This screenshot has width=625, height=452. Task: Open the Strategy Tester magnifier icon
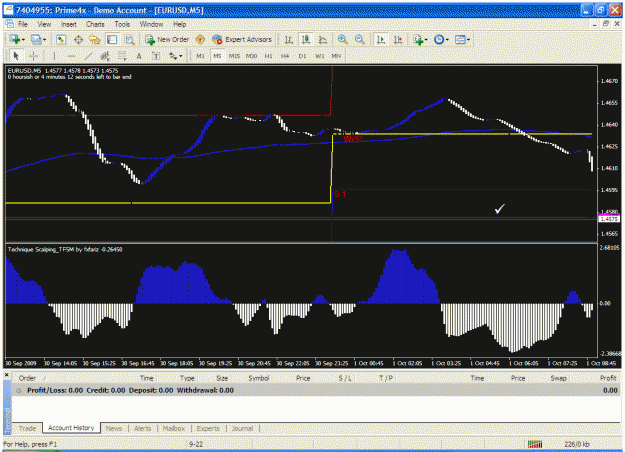129,39
